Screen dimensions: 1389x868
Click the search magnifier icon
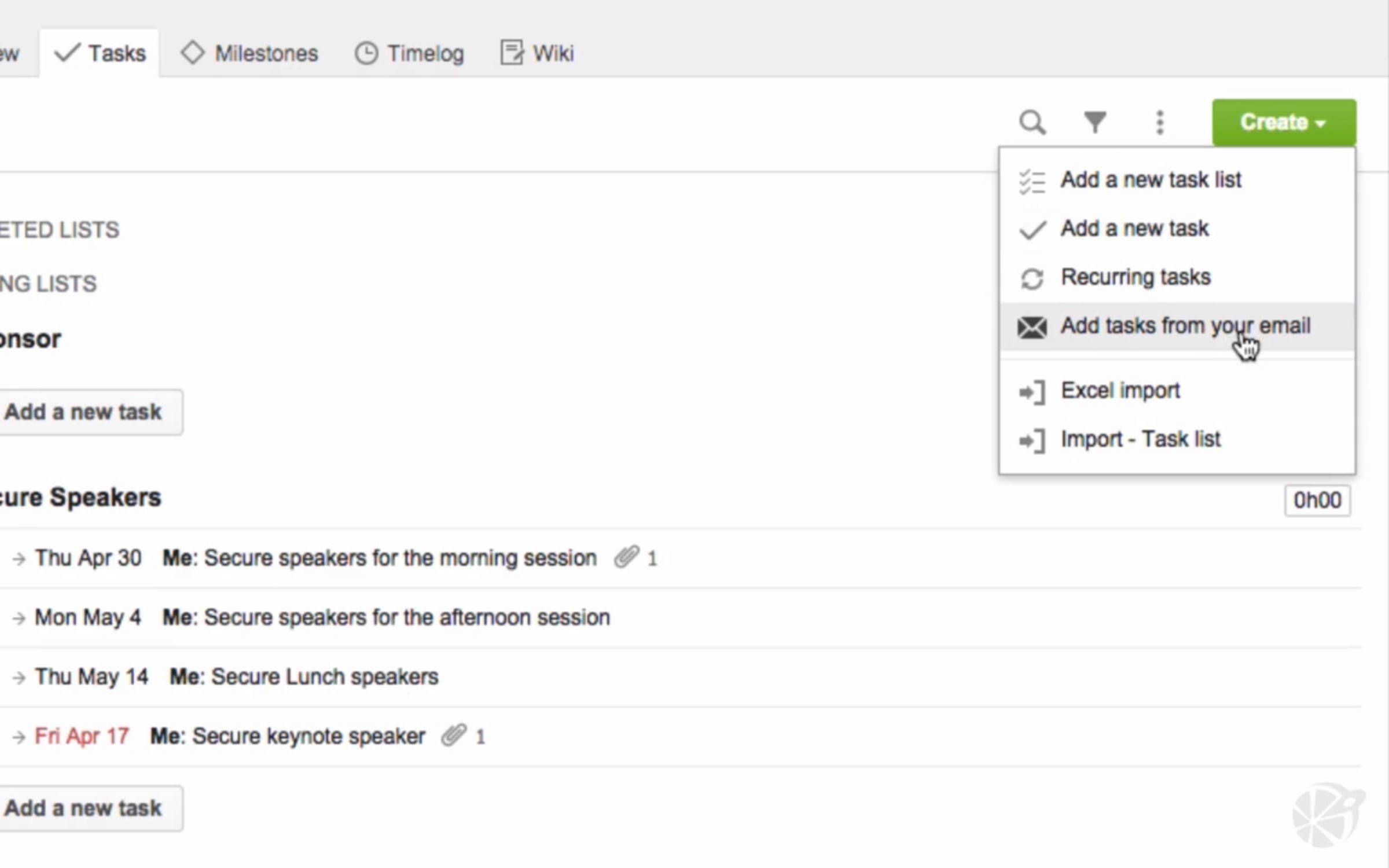point(1032,123)
